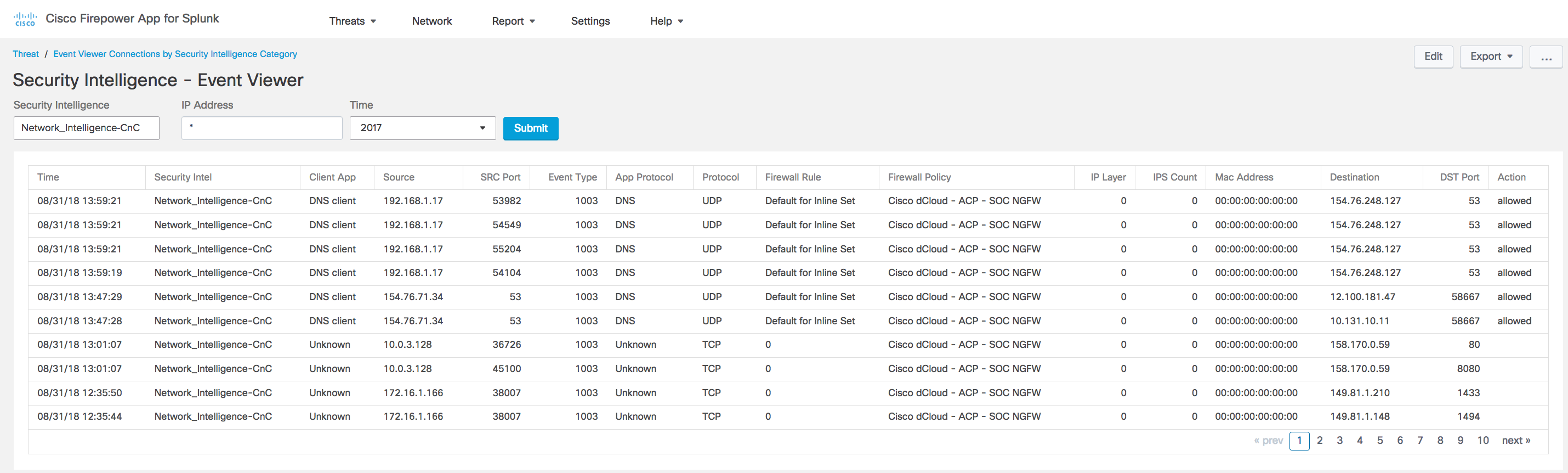1568x473 pixels.
Task: Click the Edit button
Action: coord(1433,57)
